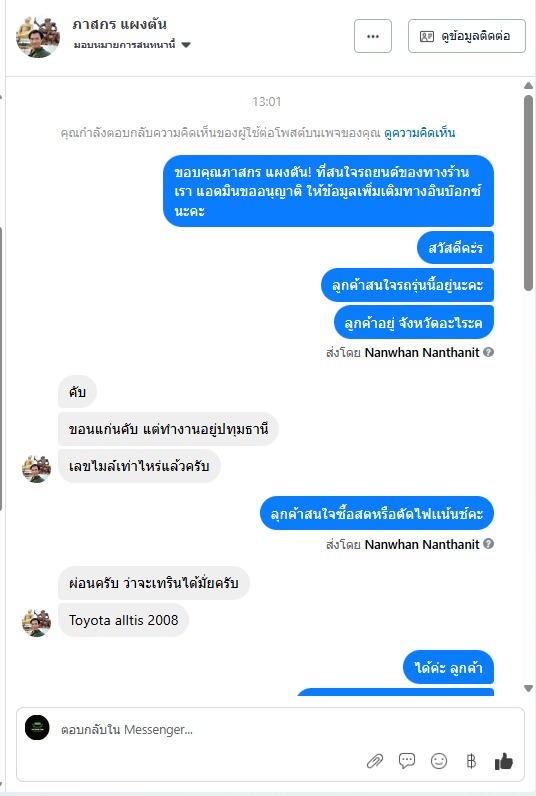Open ภาสกร แผงตัน profile picture in header
This screenshot has width=536, height=796.
(x=38, y=36)
